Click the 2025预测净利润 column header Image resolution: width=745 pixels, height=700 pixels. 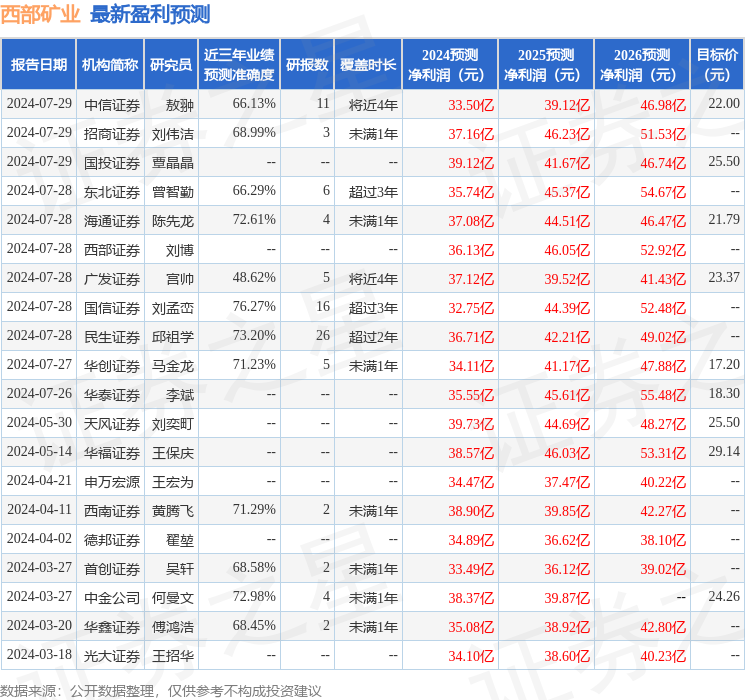pyautogui.click(x=546, y=65)
